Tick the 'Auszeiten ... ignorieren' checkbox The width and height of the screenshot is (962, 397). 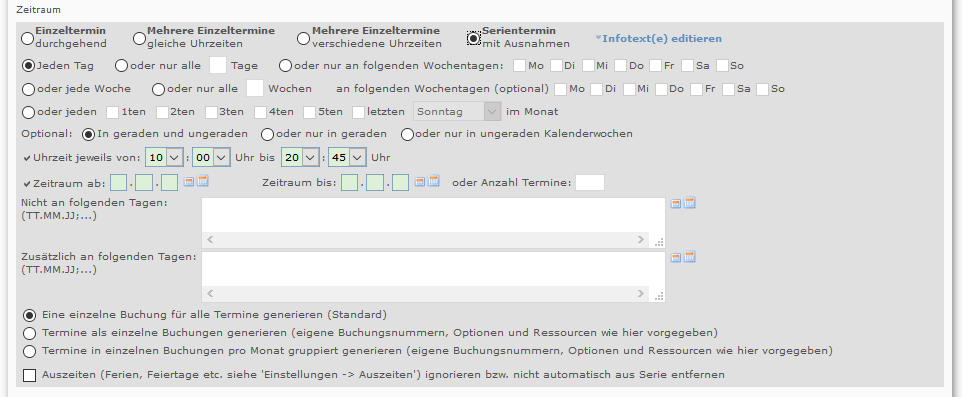tap(29, 375)
